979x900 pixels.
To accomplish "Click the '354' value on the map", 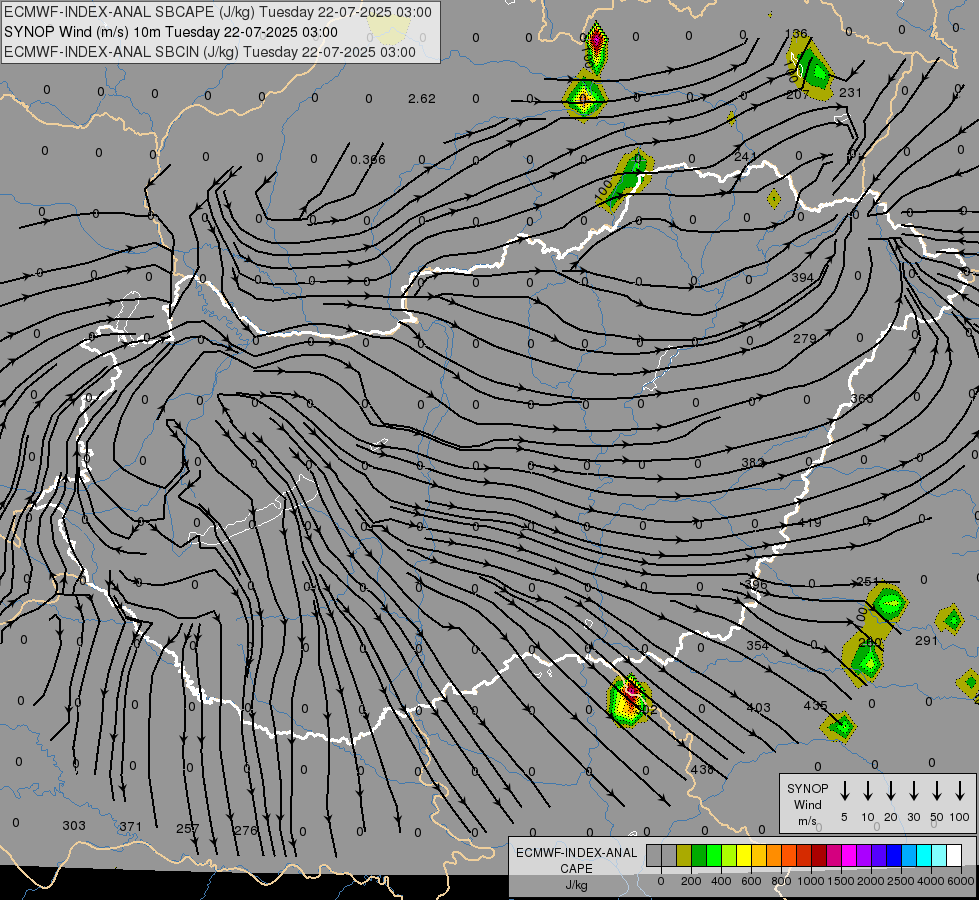I will 757,646.
